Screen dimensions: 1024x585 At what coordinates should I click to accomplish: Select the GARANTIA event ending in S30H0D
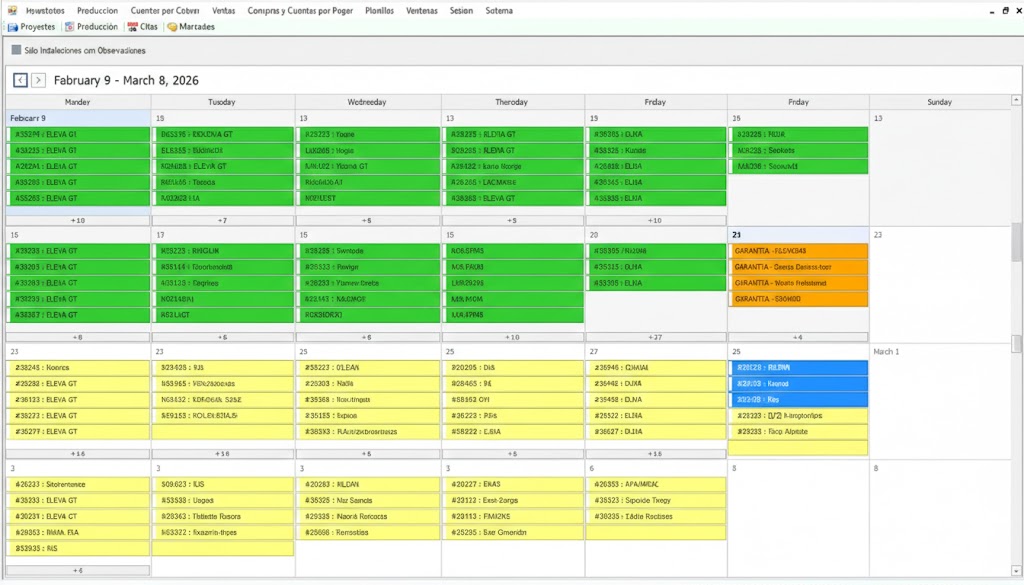(x=798, y=299)
